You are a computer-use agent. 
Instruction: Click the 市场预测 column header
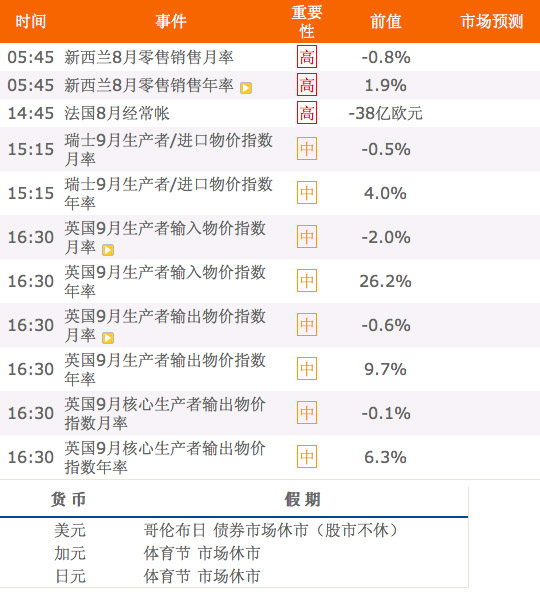coord(492,21)
